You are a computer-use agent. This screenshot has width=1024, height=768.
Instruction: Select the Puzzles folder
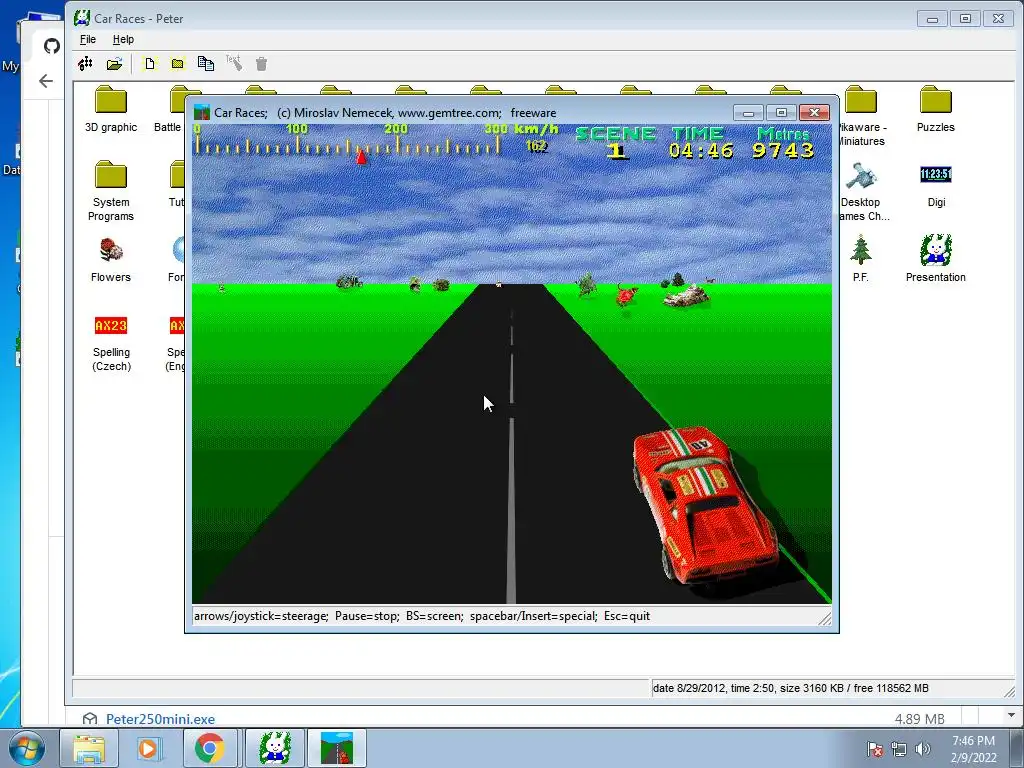point(935,109)
